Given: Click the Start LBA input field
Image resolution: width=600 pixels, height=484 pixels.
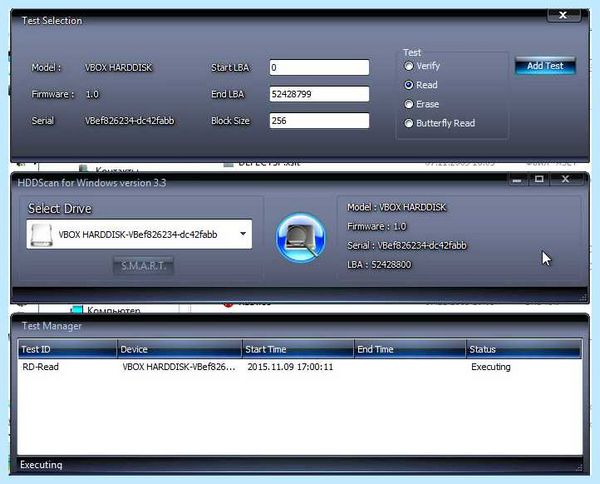Looking at the screenshot, I should [320, 67].
